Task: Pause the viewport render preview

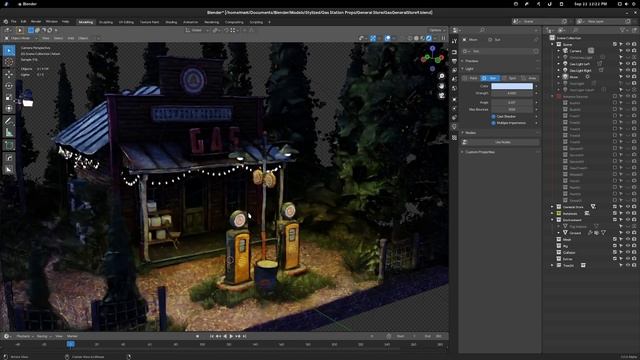Action: pos(443,38)
